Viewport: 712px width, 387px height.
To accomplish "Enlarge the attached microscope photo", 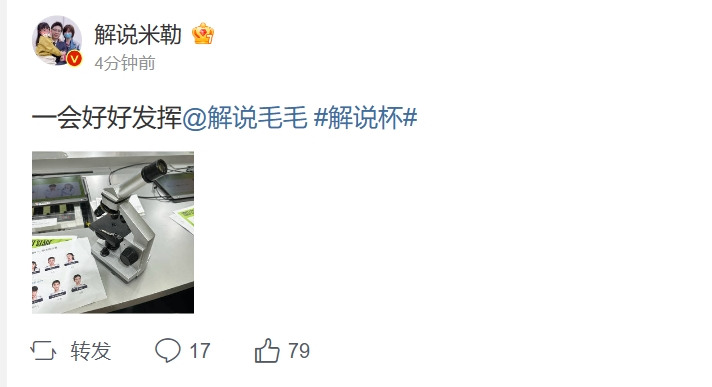I will pos(113,232).
